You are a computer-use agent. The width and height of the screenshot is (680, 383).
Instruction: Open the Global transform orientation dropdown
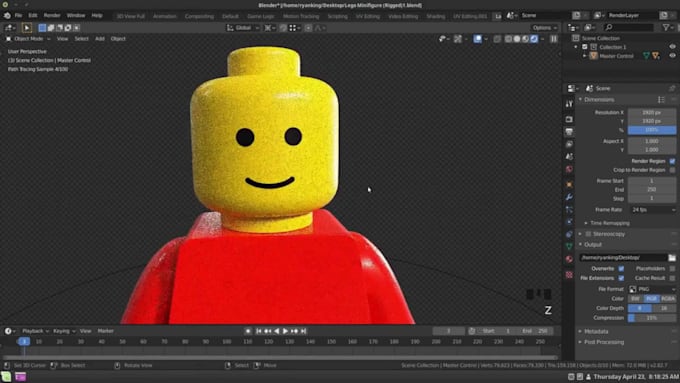(x=243, y=28)
